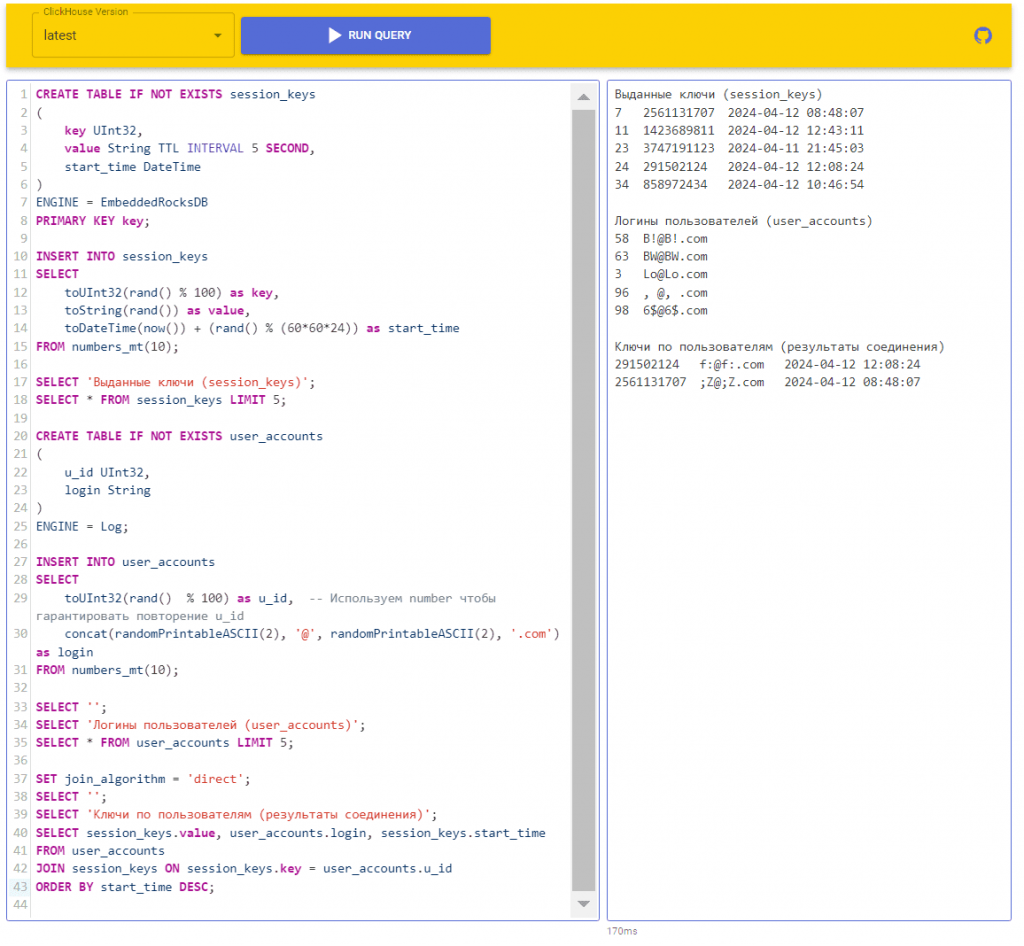Click the editor scroll down arrow
Image resolution: width=1024 pixels, height=946 pixels.
tap(583, 904)
